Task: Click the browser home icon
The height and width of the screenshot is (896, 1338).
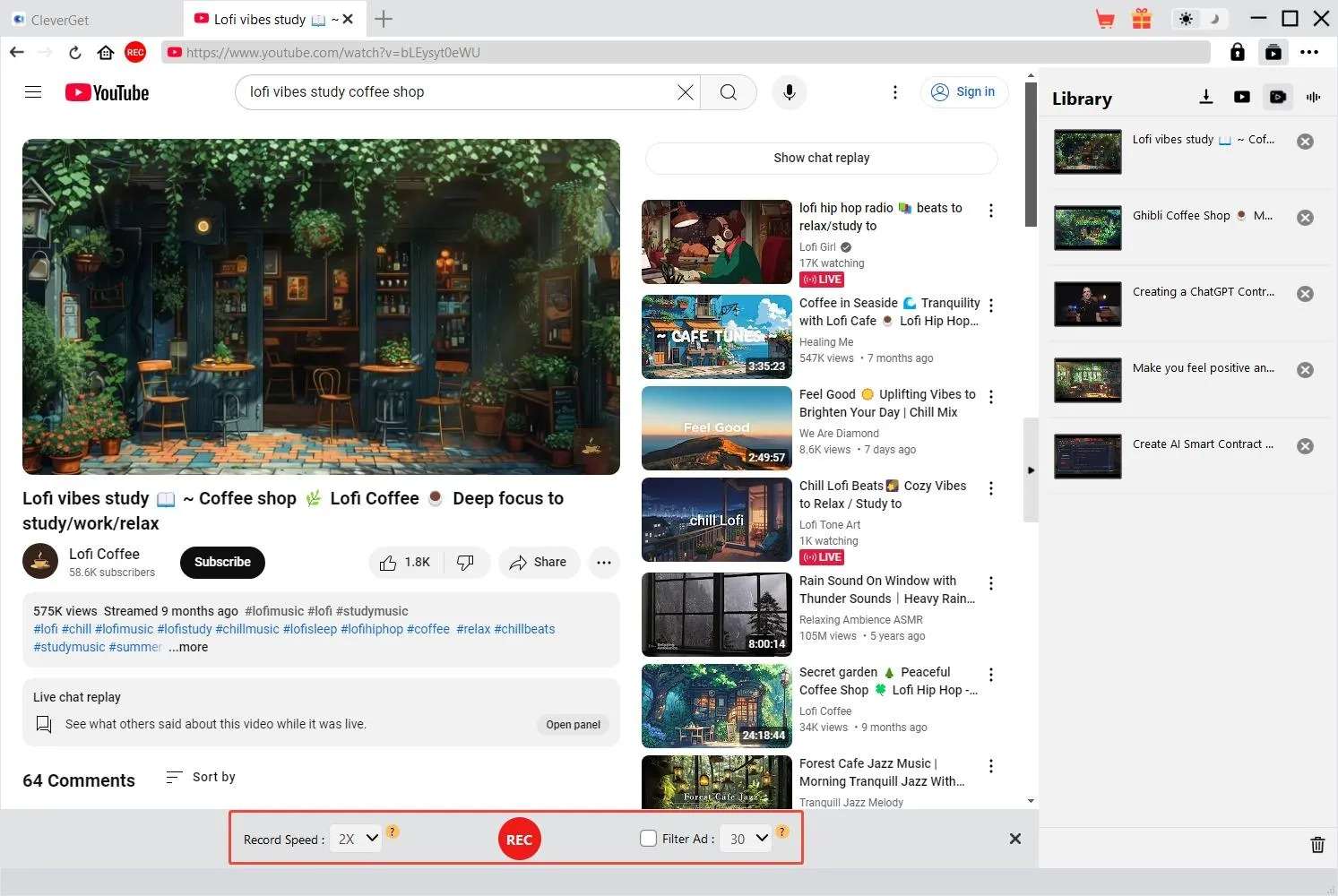Action: pyautogui.click(x=106, y=53)
